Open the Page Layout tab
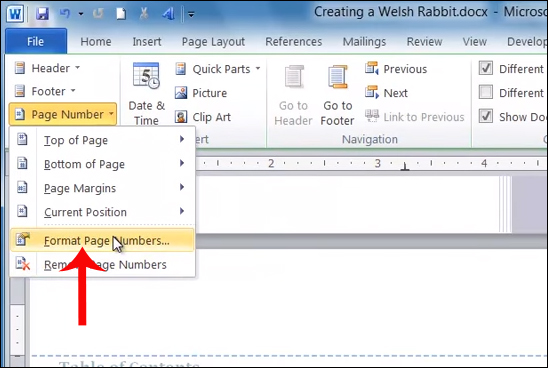Image resolution: width=548 pixels, height=368 pixels. [213, 42]
